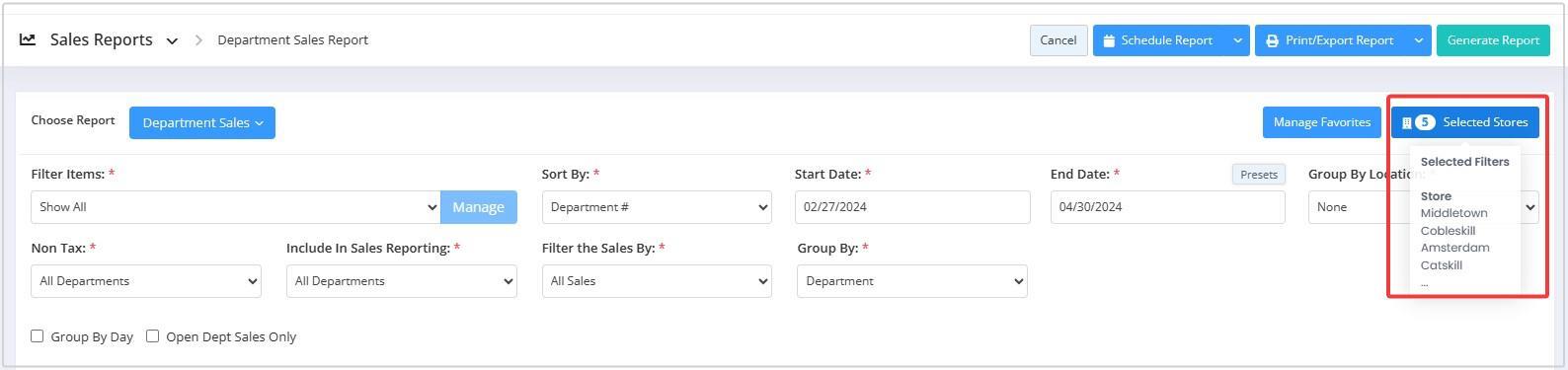Screen dimensions: 1568x370
Task: Click the Start Date field
Action: (912, 207)
